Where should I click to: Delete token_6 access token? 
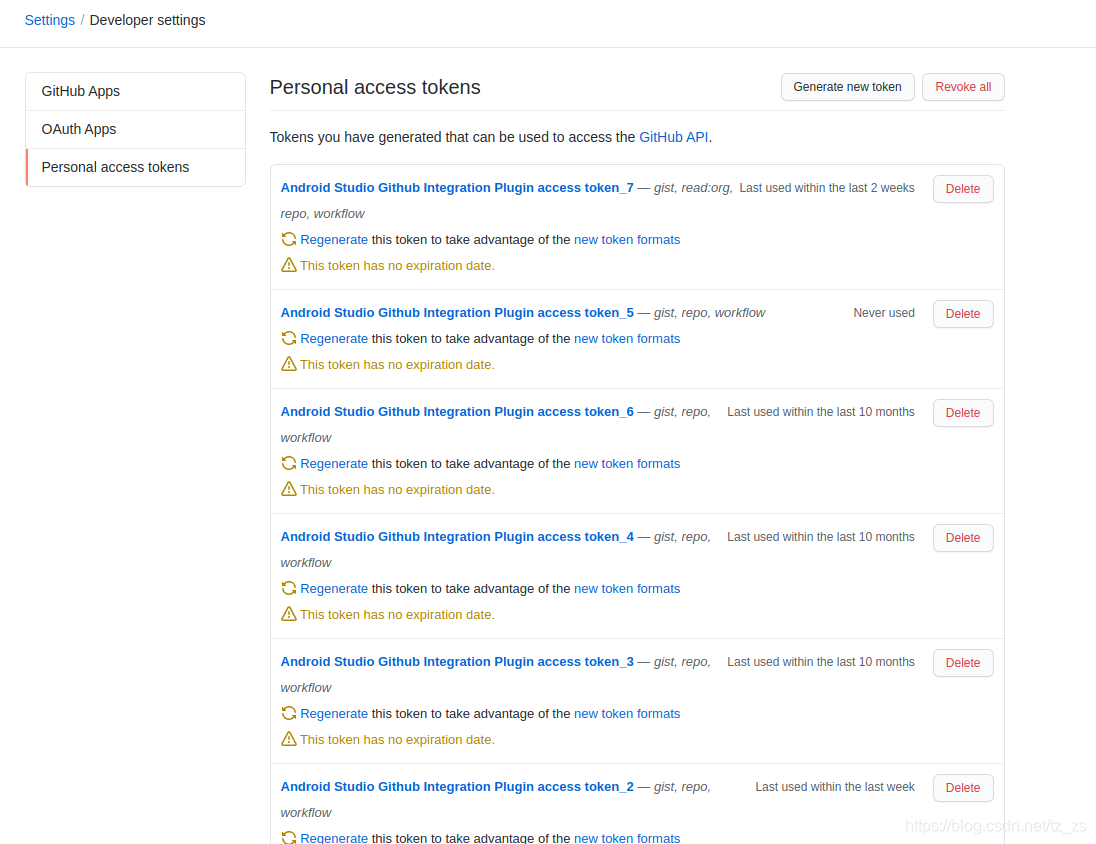(962, 413)
